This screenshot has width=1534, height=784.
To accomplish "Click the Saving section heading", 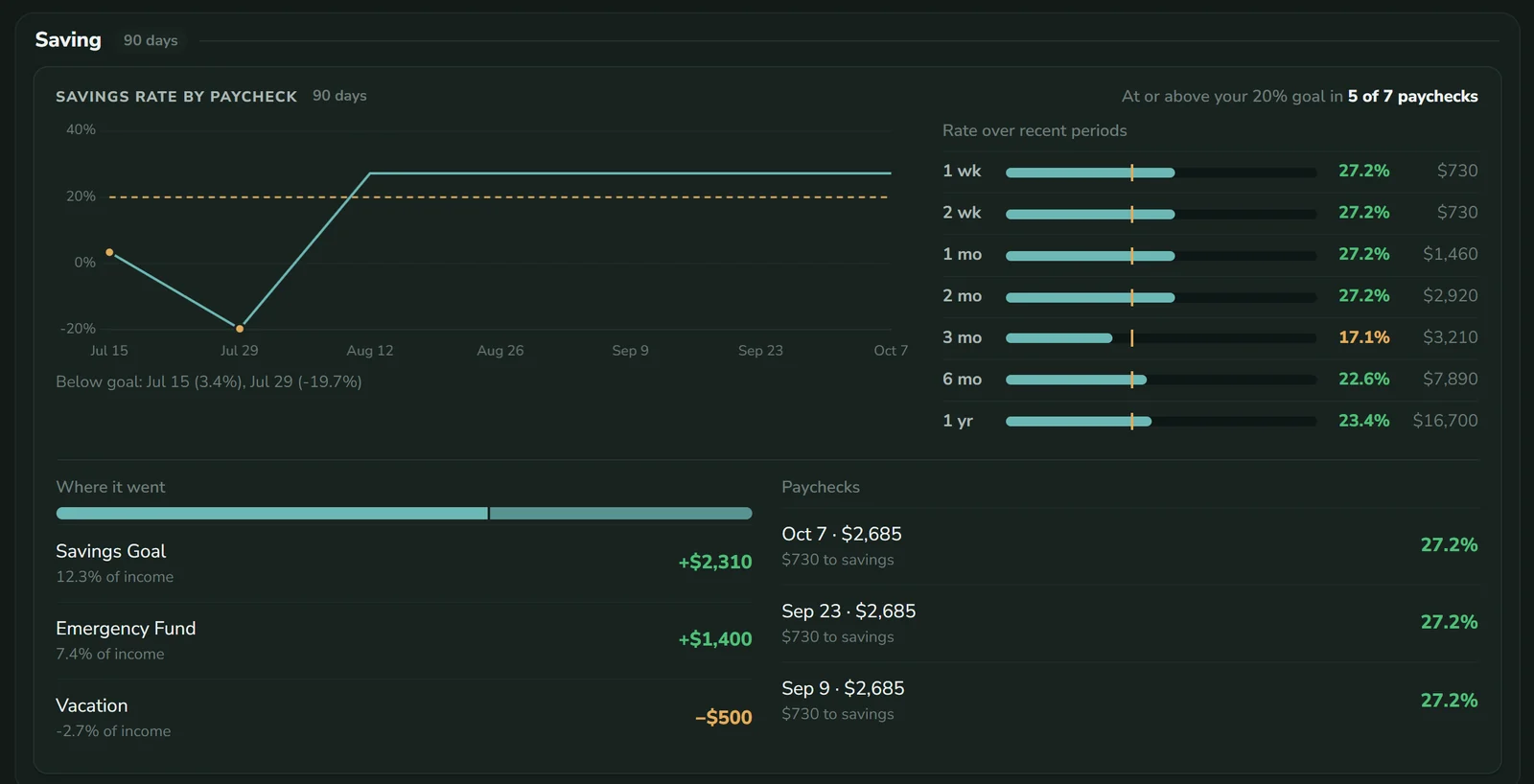I will [68, 39].
